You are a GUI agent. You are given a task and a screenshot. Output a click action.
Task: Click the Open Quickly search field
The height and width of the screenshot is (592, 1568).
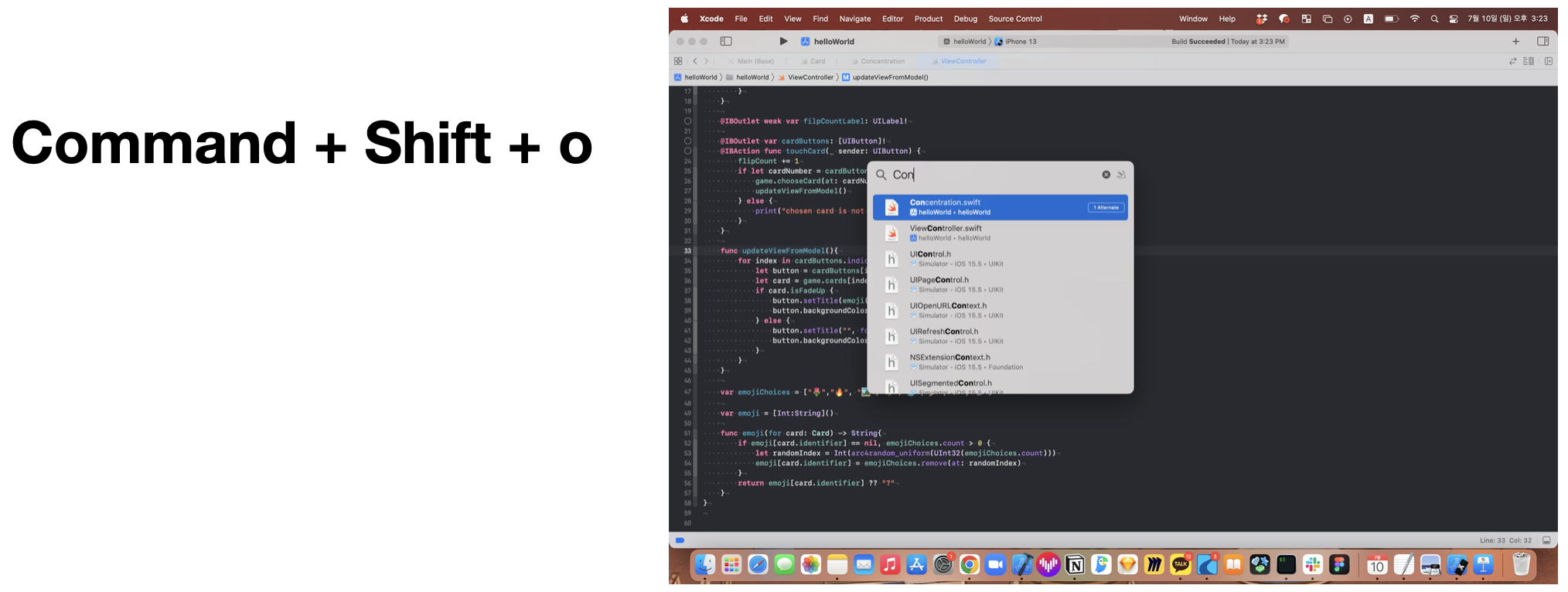pos(994,175)
